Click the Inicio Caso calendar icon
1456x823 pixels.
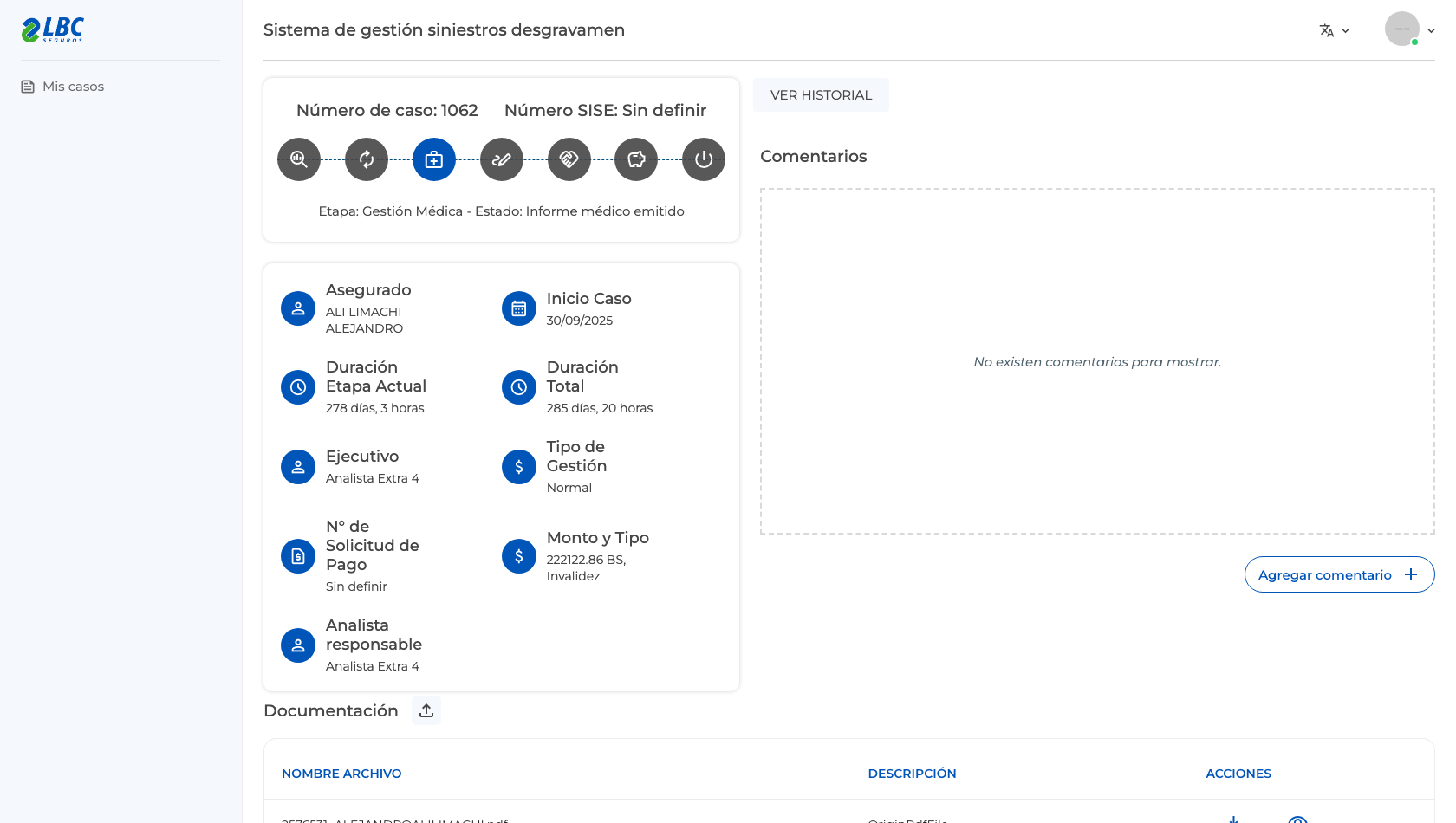tap(519, 308)
